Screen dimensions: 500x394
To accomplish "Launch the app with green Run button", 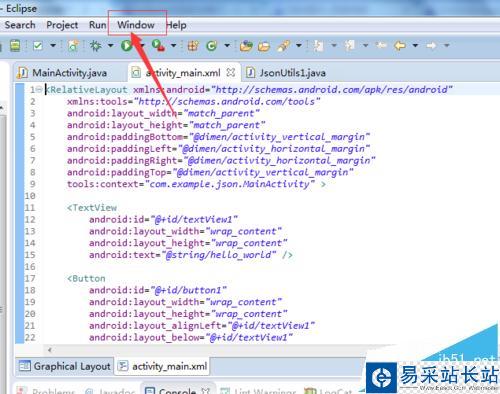I will point(126,45).
